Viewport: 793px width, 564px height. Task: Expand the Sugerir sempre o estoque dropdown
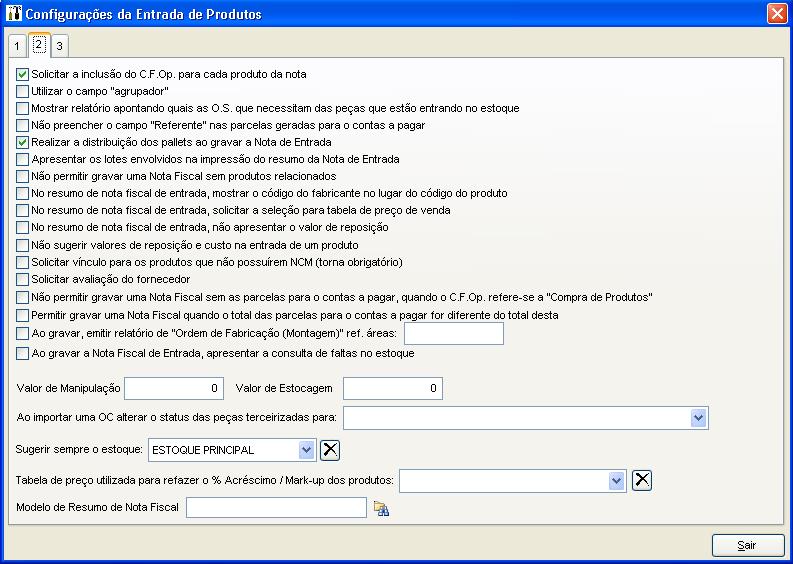coord(306,450)
